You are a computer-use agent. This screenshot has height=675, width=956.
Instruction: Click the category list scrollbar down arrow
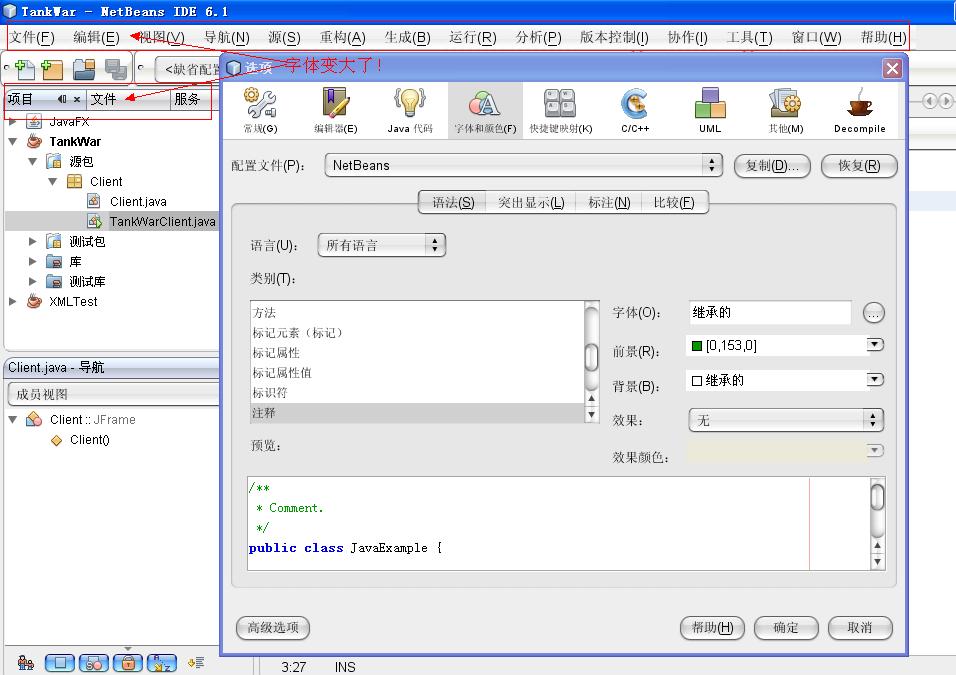coord(591,415)
